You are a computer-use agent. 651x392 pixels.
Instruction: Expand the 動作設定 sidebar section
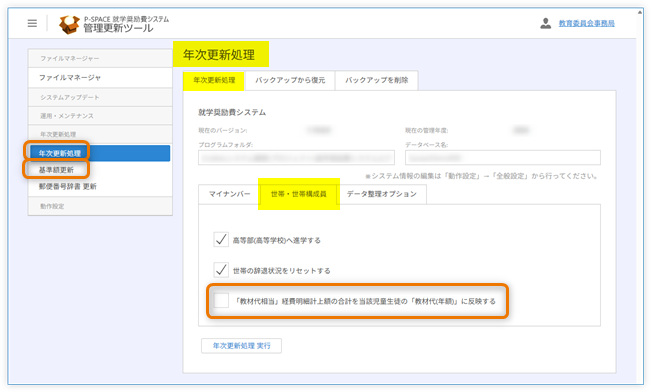pyautogui.click(x=100, y=206)
